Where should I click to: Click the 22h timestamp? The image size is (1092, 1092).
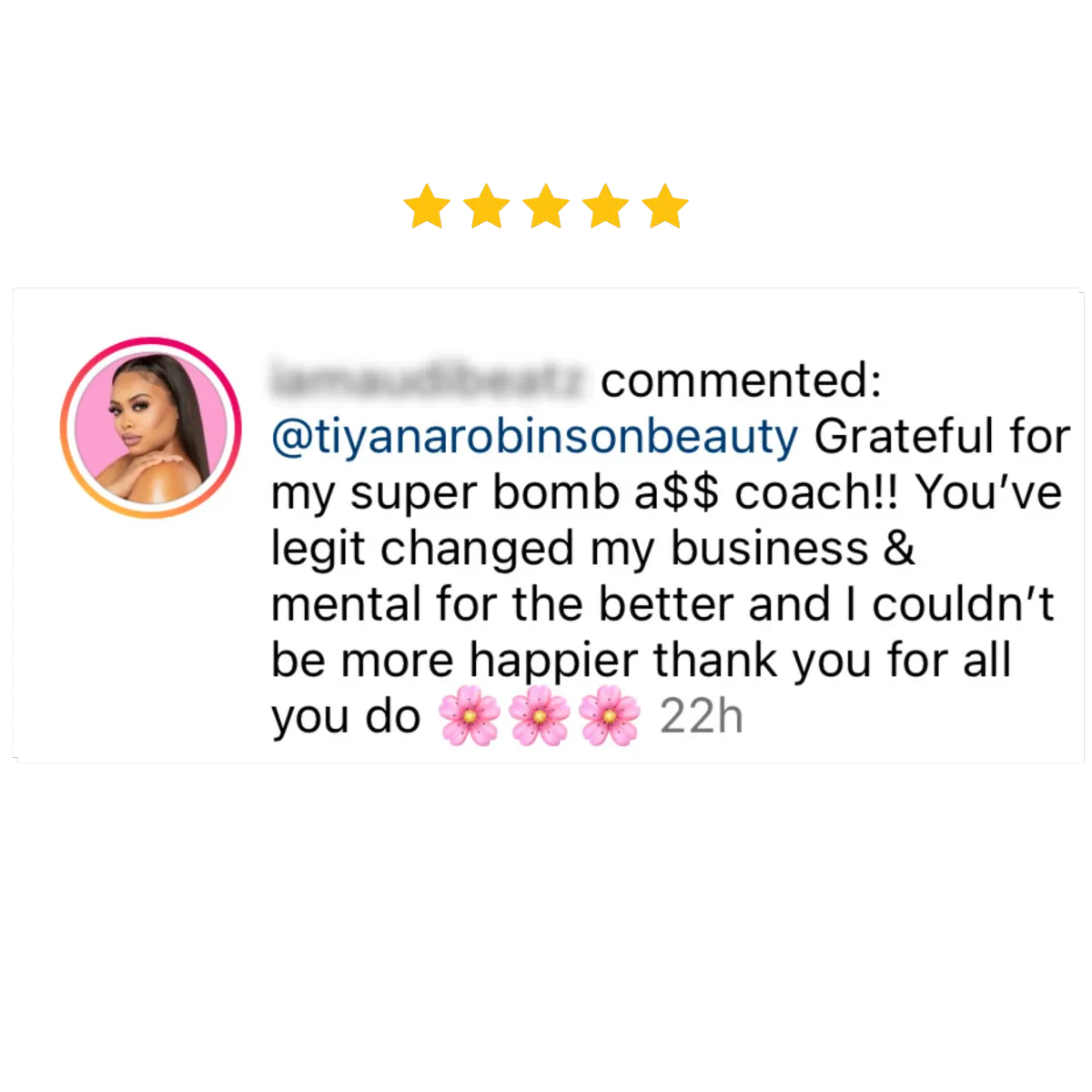click(x=702, y=716)
